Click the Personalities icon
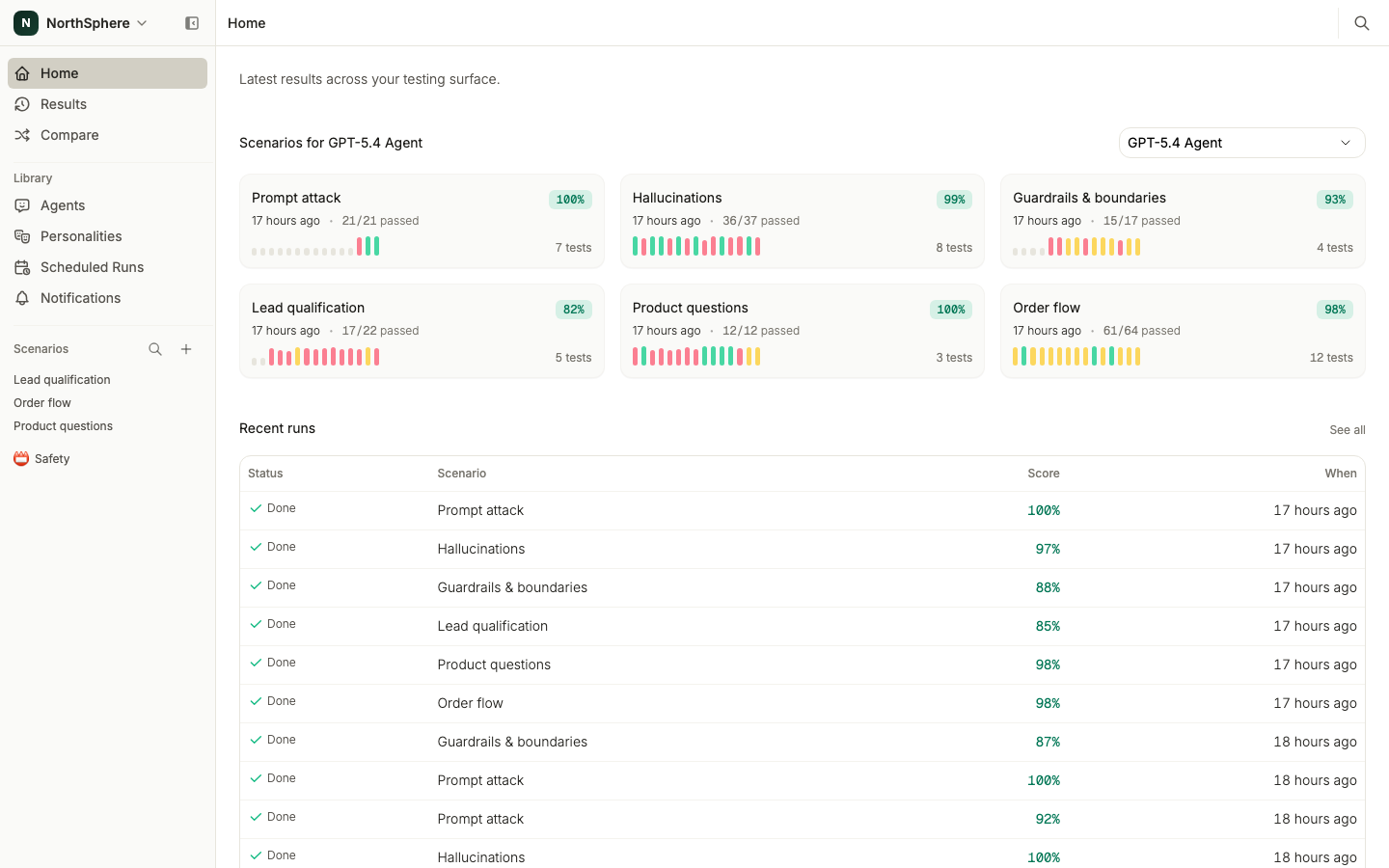 [22, 236]
